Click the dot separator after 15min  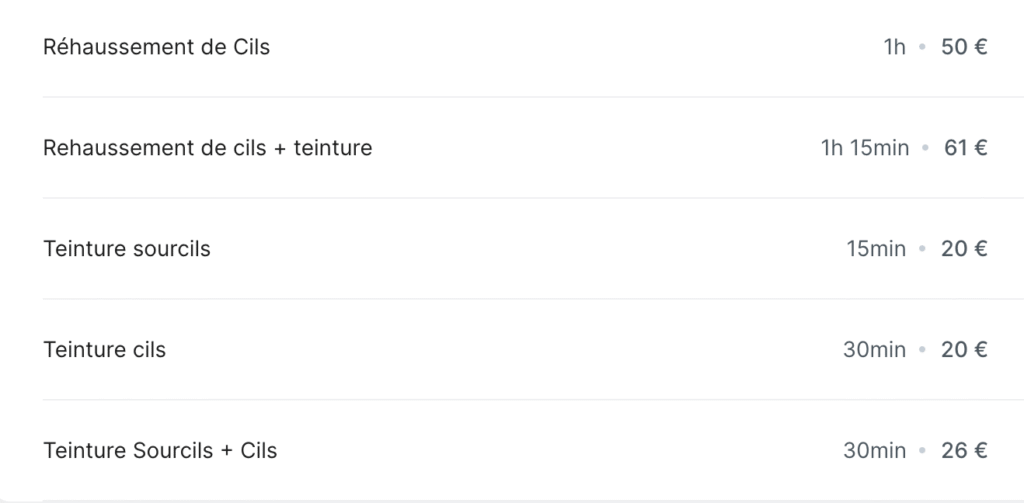[922, 249]
